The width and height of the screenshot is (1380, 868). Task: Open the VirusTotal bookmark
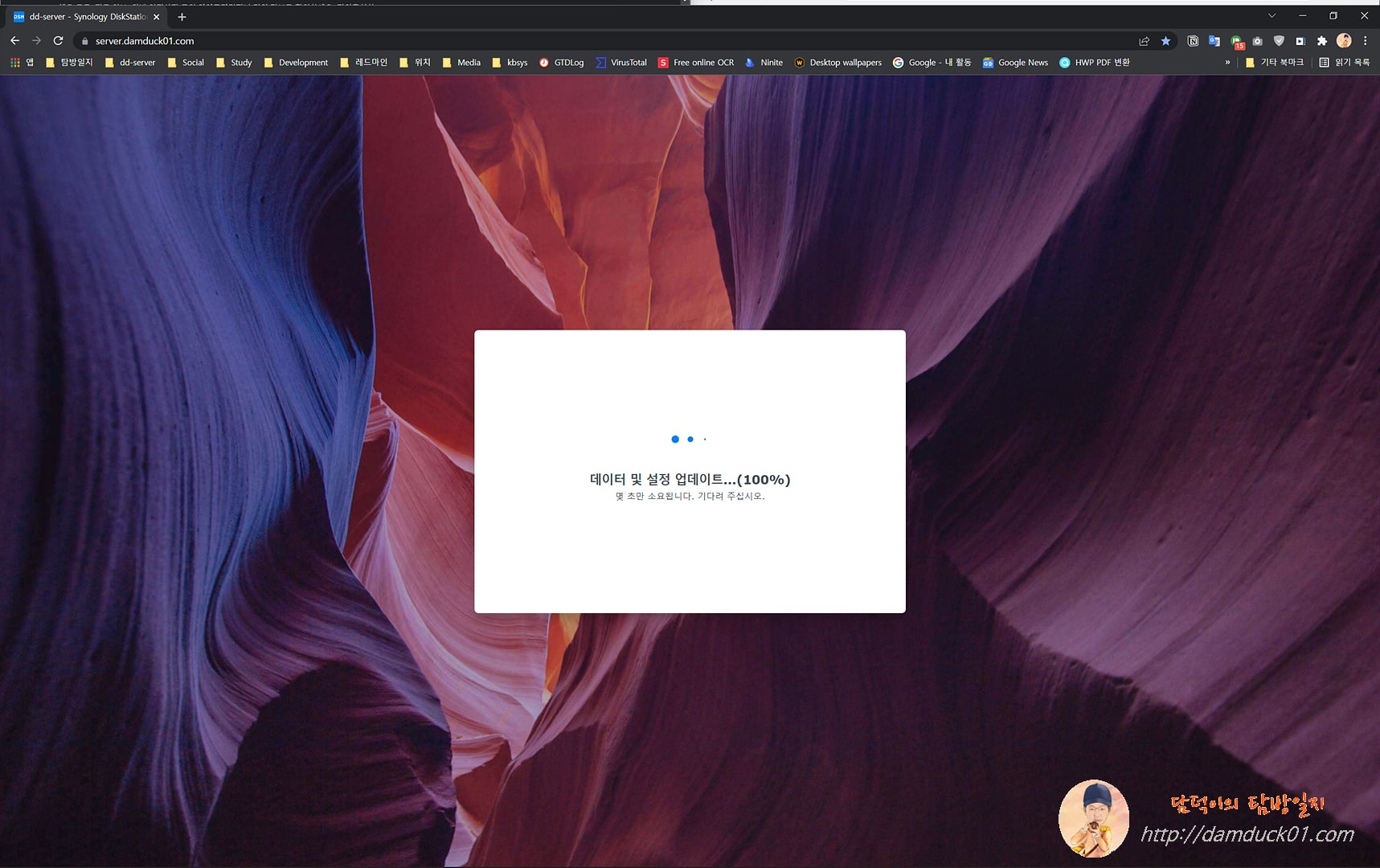point(620,62)
